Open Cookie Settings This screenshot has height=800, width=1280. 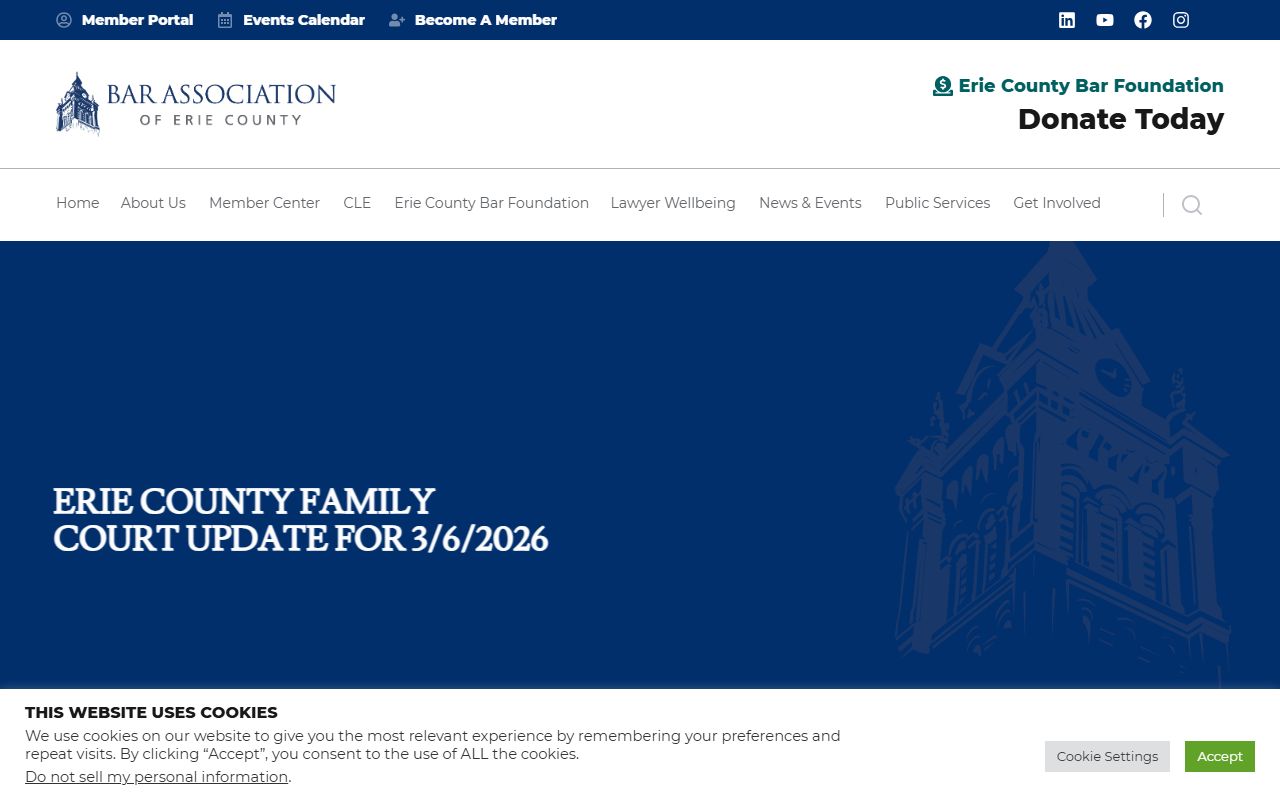(x=1107, y=756)
